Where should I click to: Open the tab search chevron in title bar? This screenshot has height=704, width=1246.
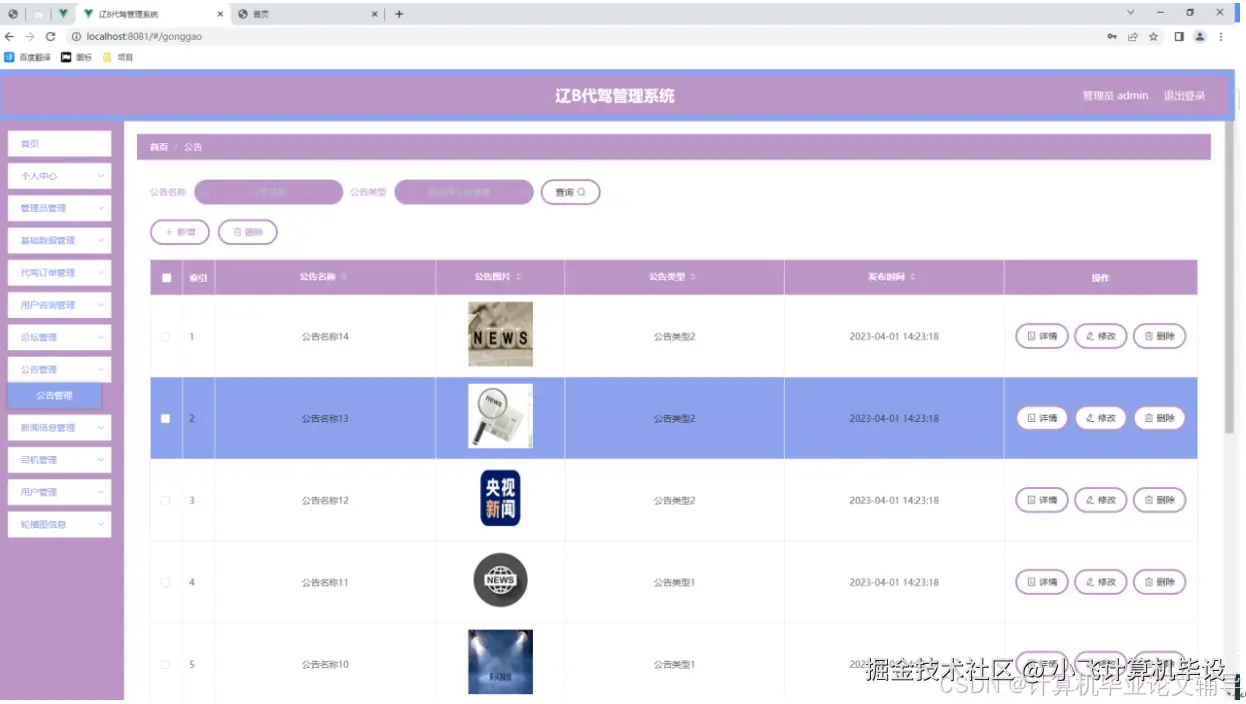[x=1131, y=13]
